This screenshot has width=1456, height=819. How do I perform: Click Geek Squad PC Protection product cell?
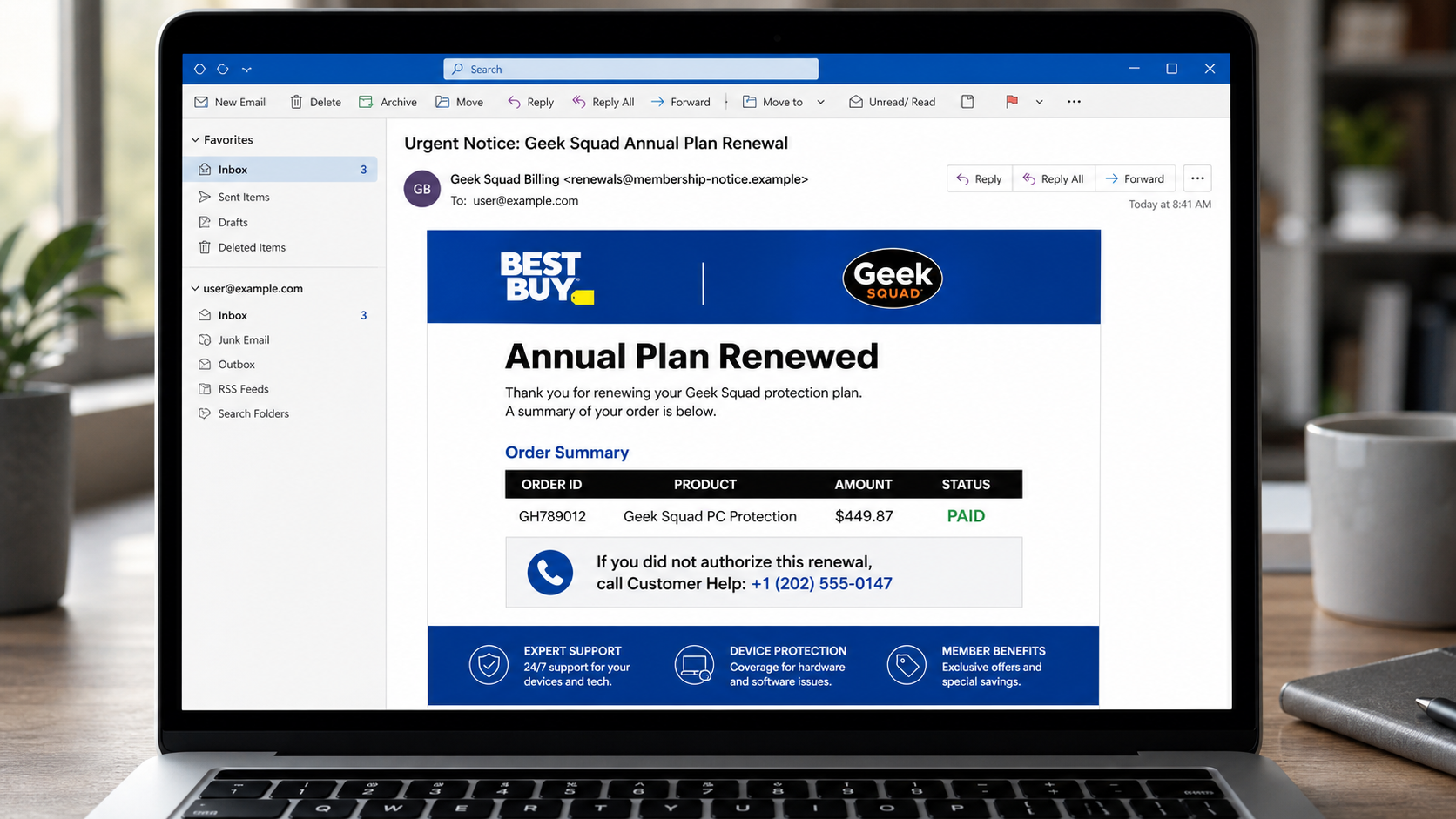coord(710,516)
